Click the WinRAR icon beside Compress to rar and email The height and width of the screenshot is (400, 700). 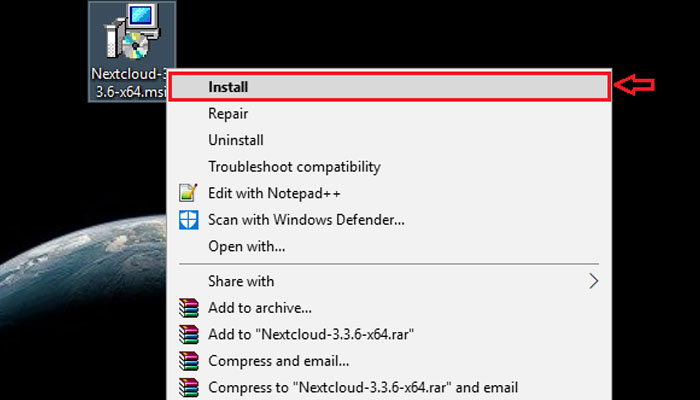pos(188,387)
